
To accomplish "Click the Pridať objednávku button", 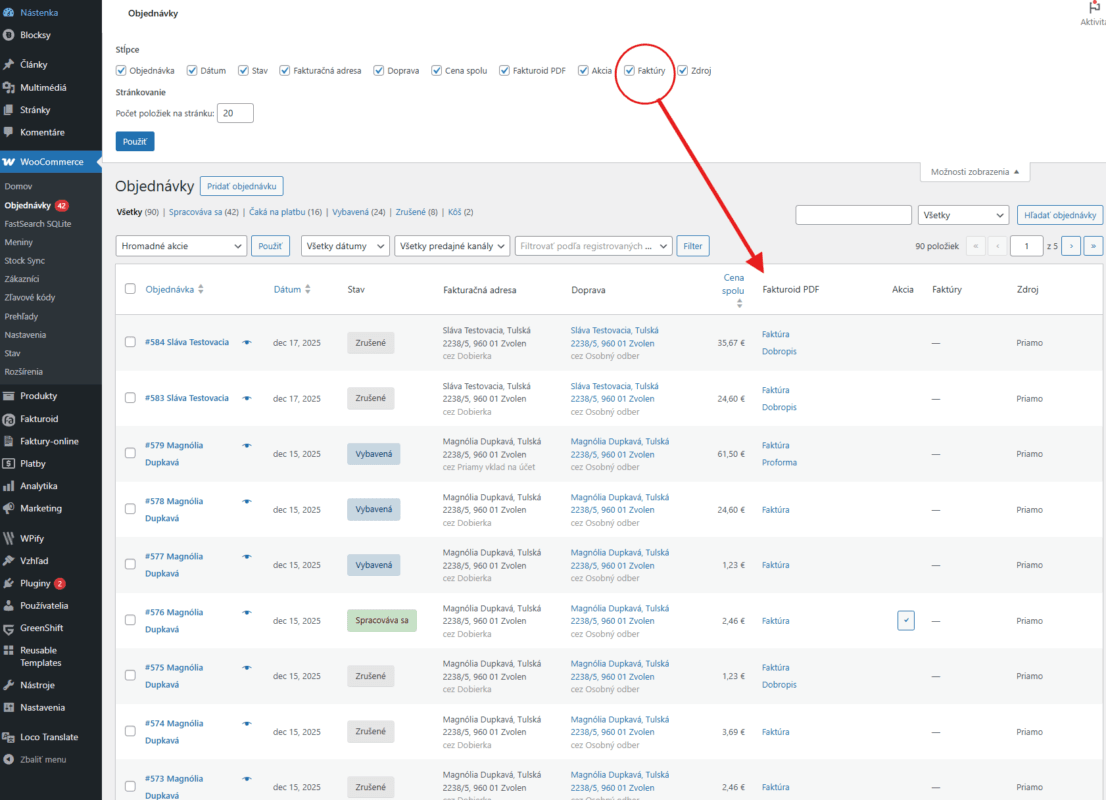I will coord(242,186).
